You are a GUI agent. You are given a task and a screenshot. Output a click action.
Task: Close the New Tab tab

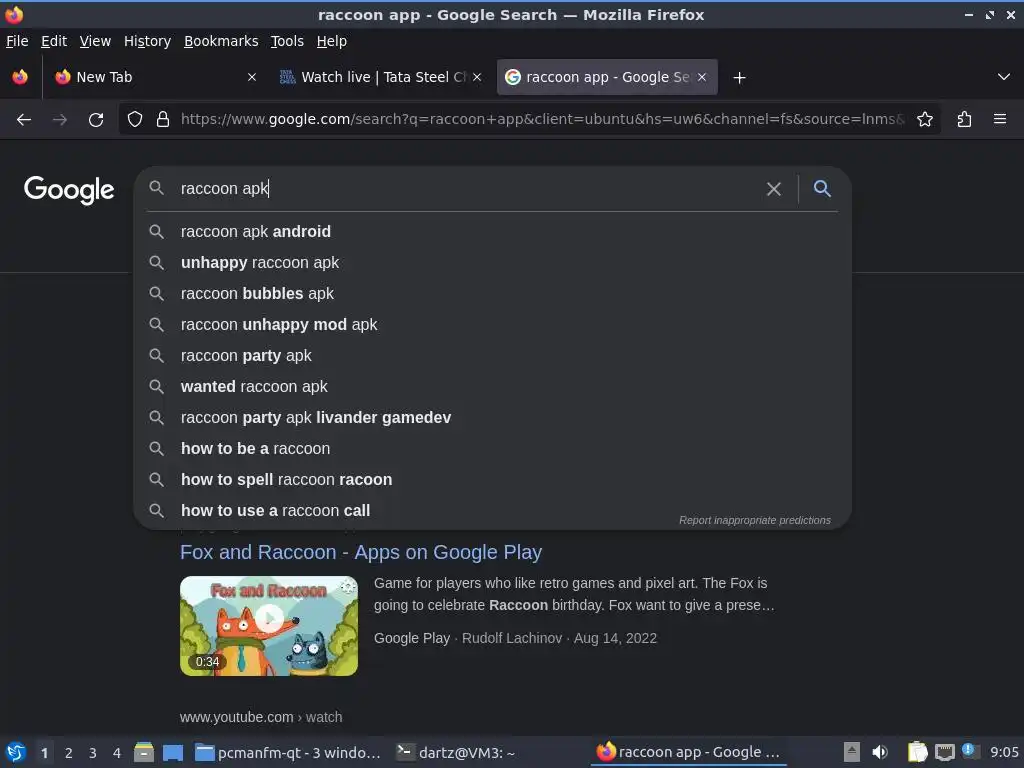tap(252, 77)
